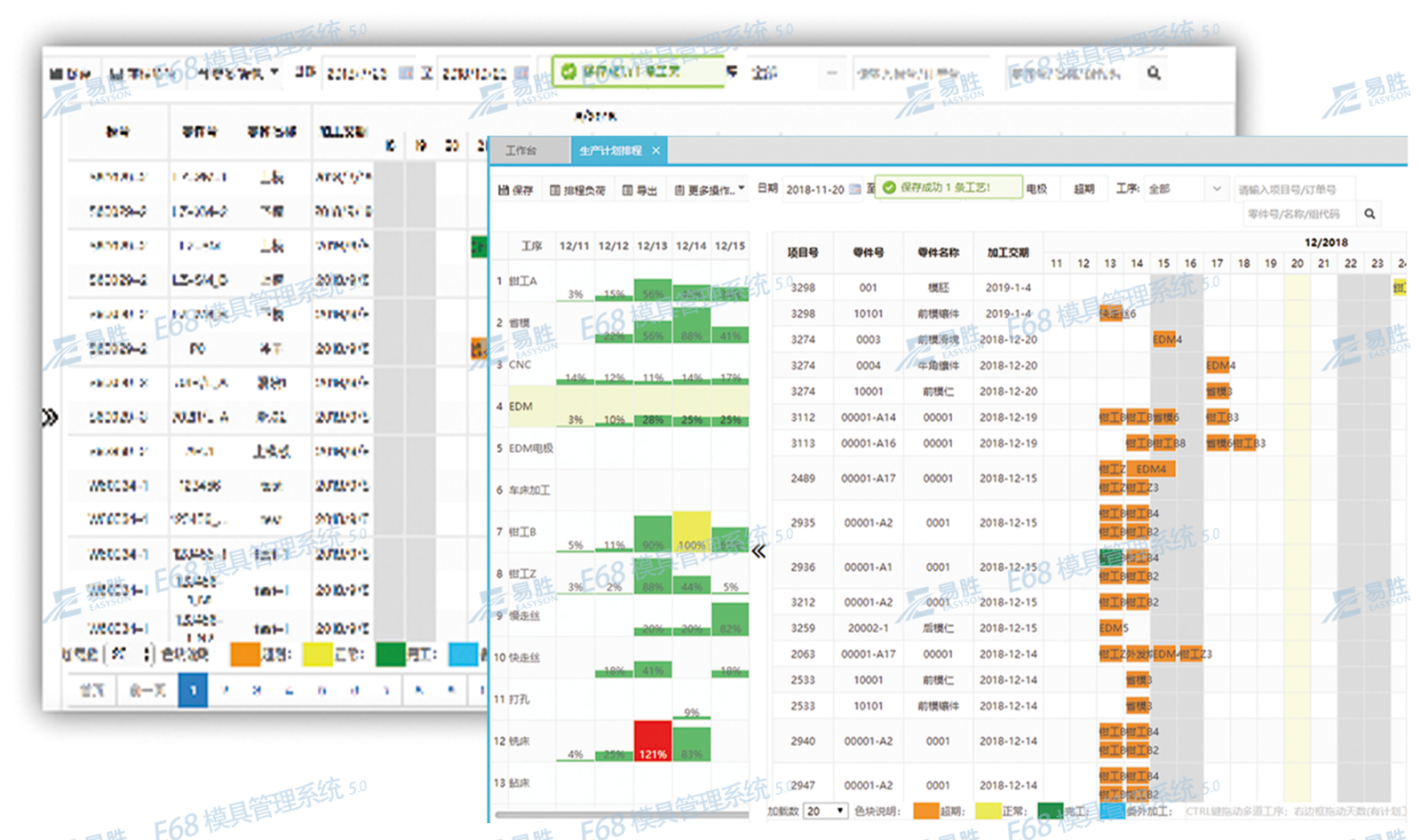Click the 零件号 column header in front window
The image size is (1421, 840).
[869, 253]
